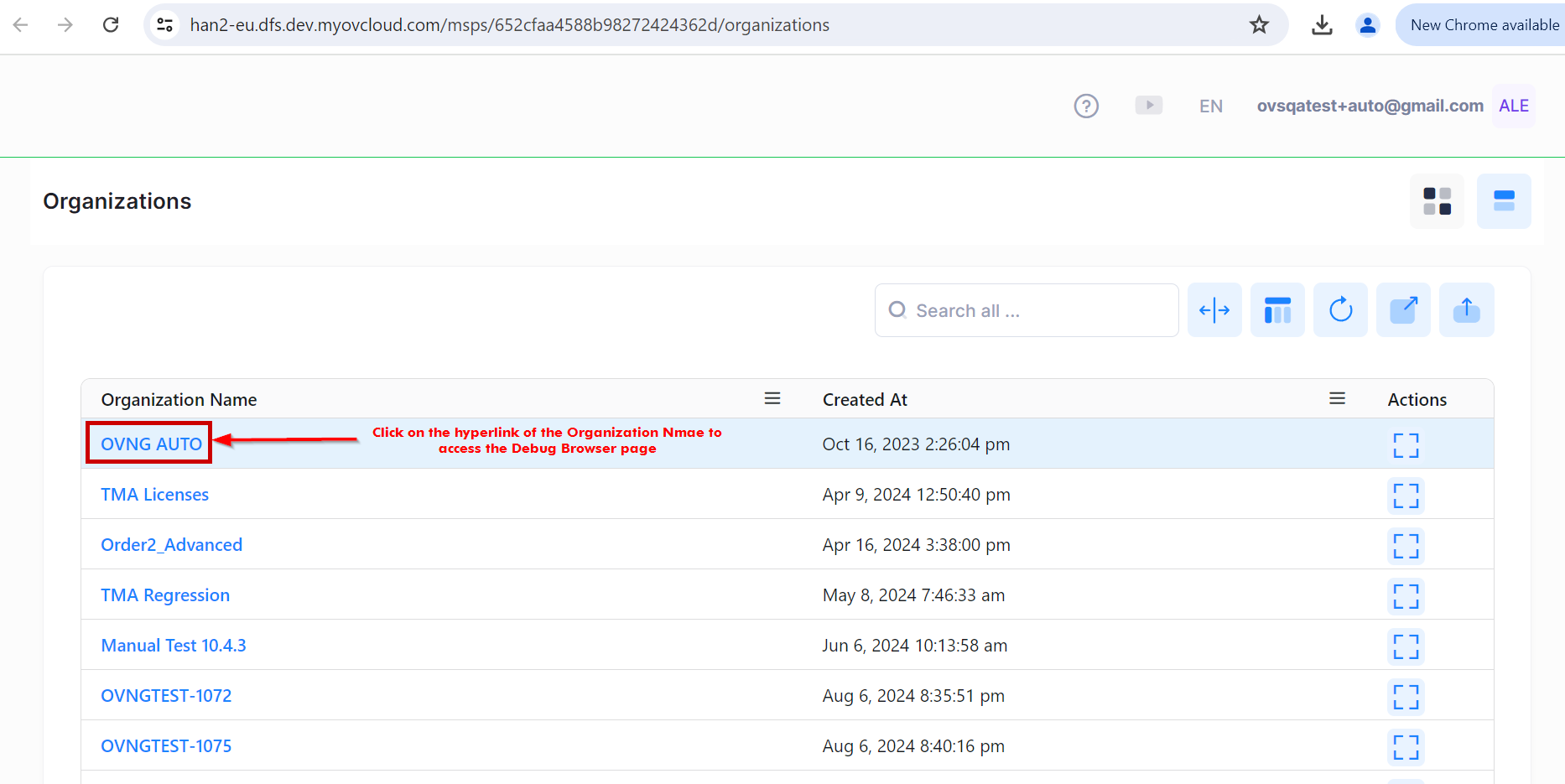Image resolution: width=1565 pixels, height=784 pixels.
Task: Open the browser downloads icon
Action: (x=1322, y=25)
